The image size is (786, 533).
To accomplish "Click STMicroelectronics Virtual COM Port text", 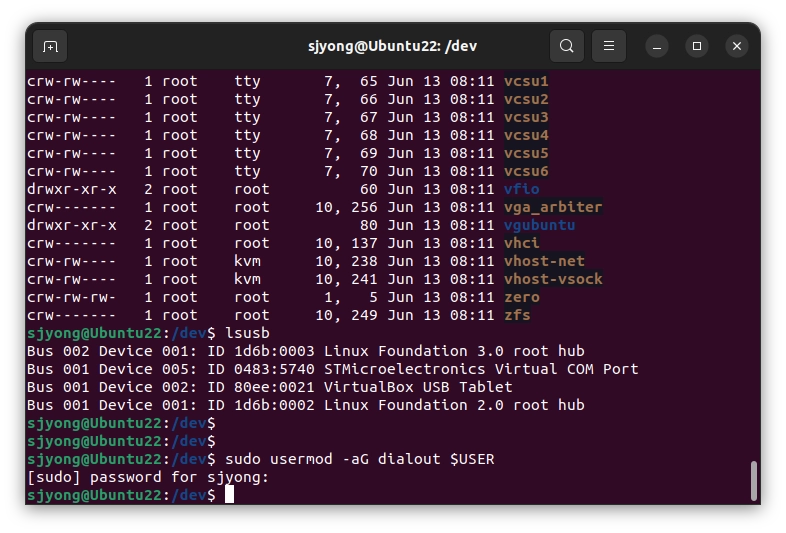I will pyautogui.click(x=481, y=369).
